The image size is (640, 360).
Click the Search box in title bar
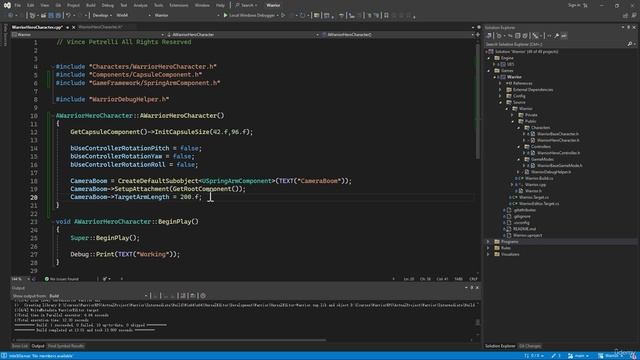(246, 5)
